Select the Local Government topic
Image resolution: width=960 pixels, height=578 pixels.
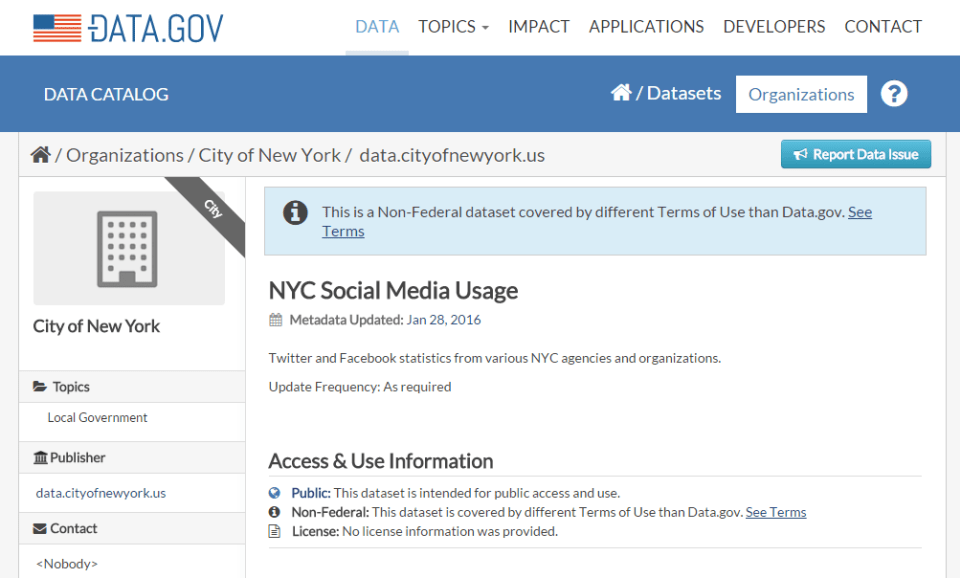(97, 418)
